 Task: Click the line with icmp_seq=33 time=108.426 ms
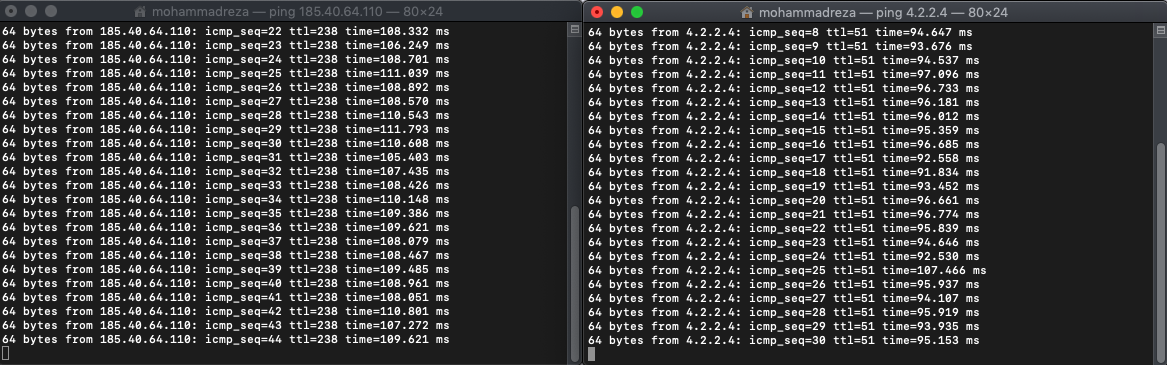point(226,186)
